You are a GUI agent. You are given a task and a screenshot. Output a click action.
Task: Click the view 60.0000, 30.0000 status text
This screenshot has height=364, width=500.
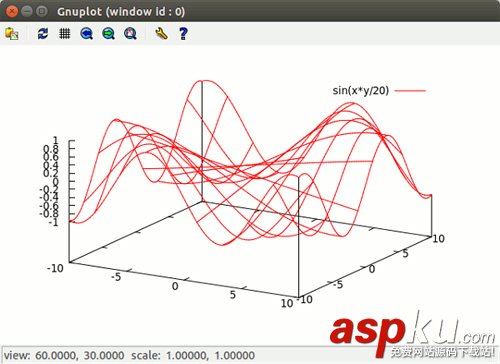64,355
